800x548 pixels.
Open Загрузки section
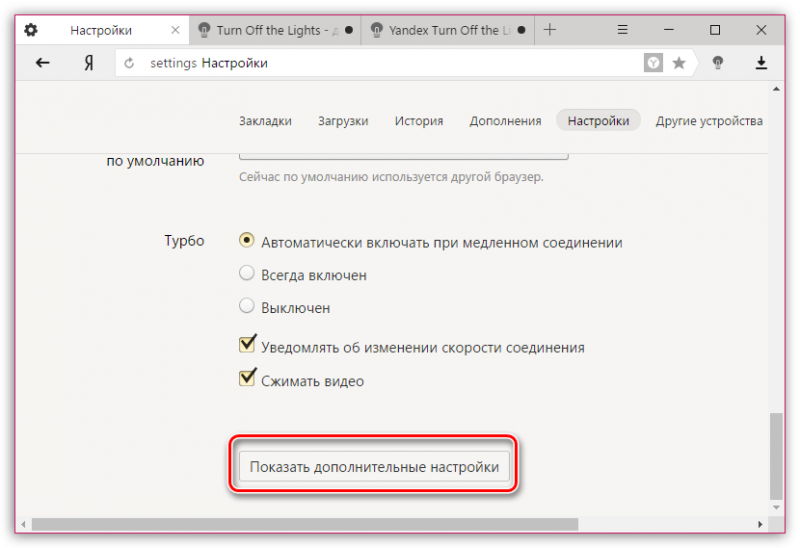pyautogui.click(x=343, y=121)
